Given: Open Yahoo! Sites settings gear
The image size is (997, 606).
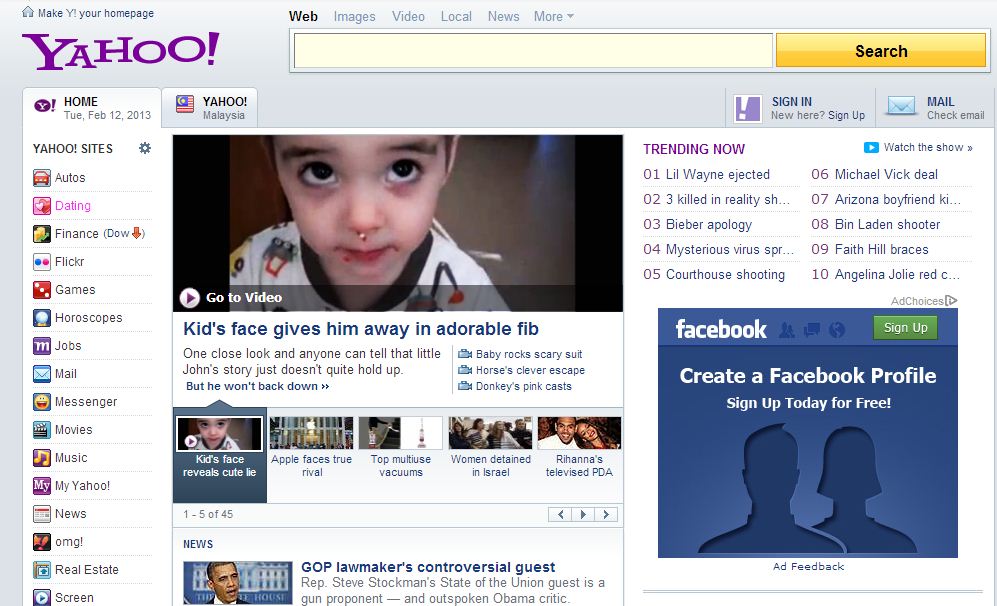Looking at the screenshot, I should [x=145, y=148].
